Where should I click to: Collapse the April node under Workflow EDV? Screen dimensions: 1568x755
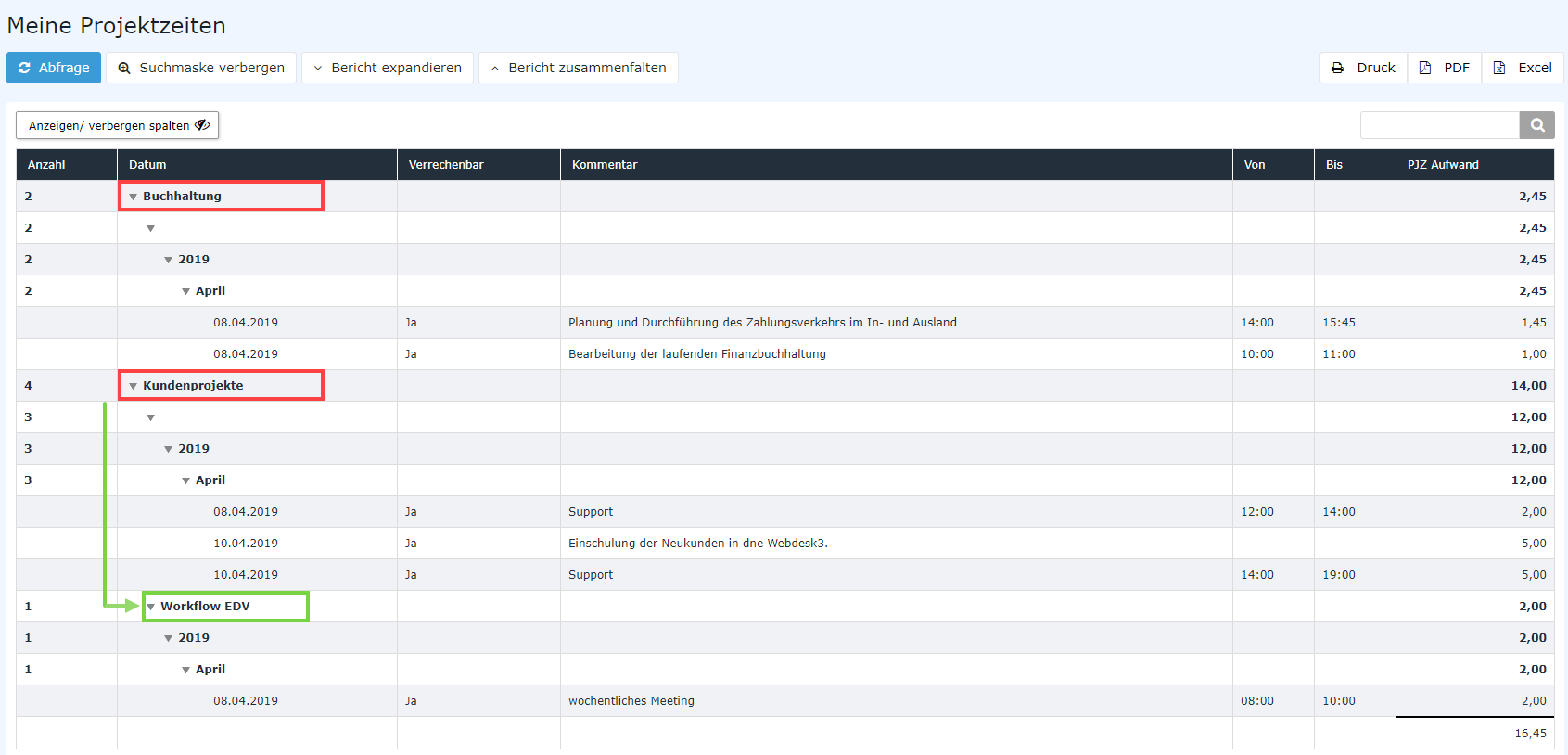(x=185, y=670)
